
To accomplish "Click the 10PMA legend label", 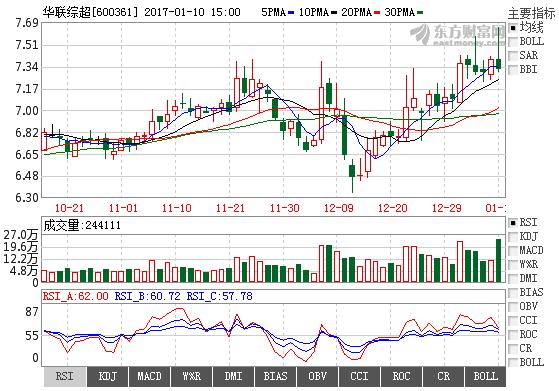I will click(x=314, y=12).
